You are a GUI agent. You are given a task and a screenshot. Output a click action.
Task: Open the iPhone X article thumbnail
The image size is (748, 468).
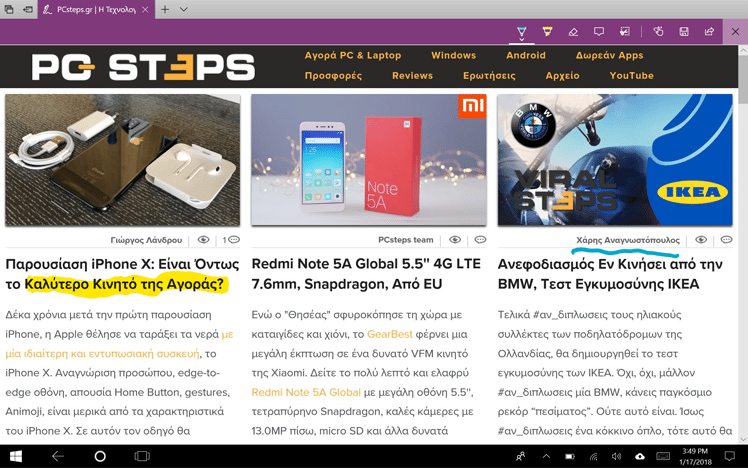[123, 160]
